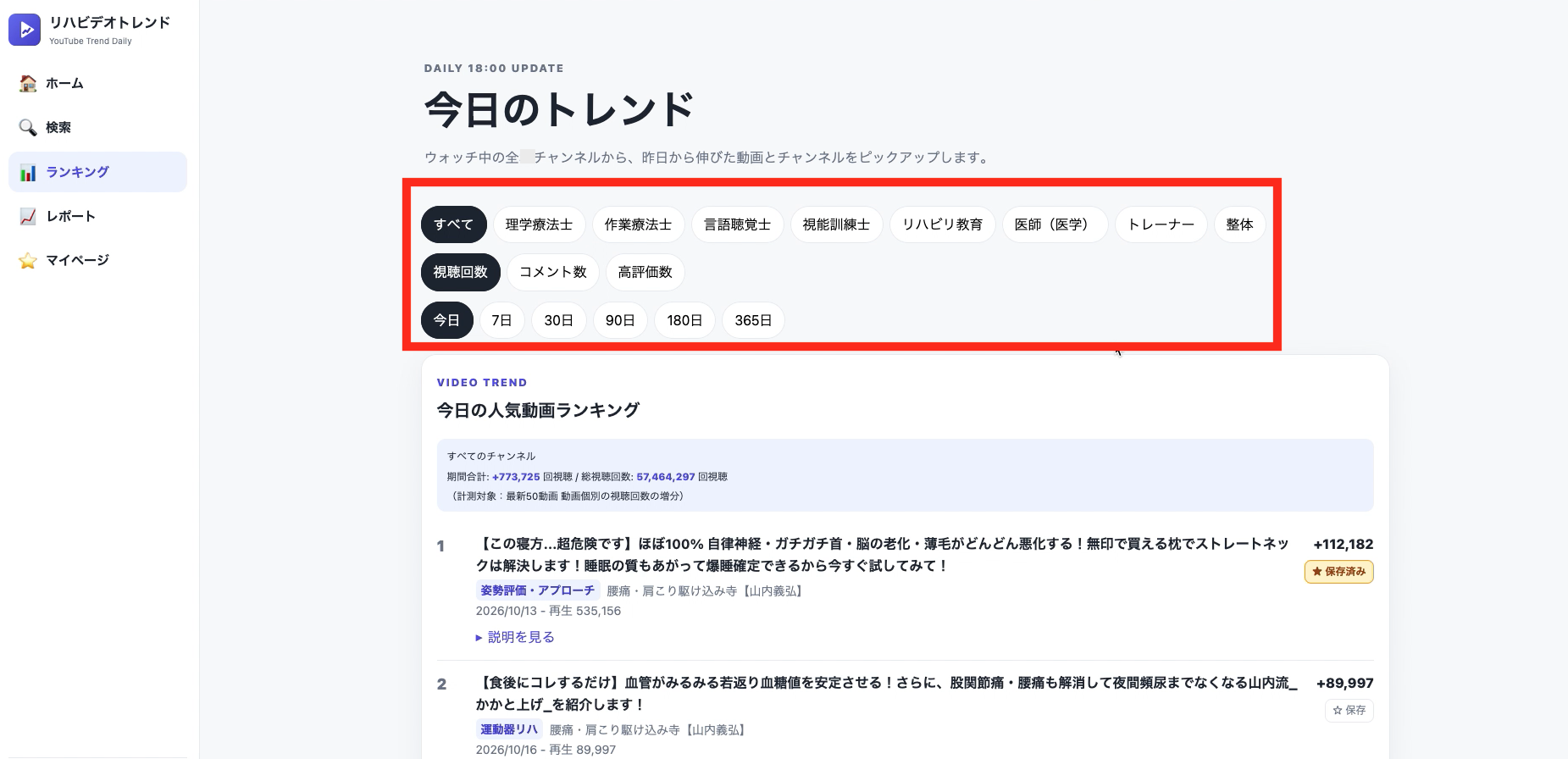
Task: Filter by リハビリ教育 category
Action: (x=942, y=224)
